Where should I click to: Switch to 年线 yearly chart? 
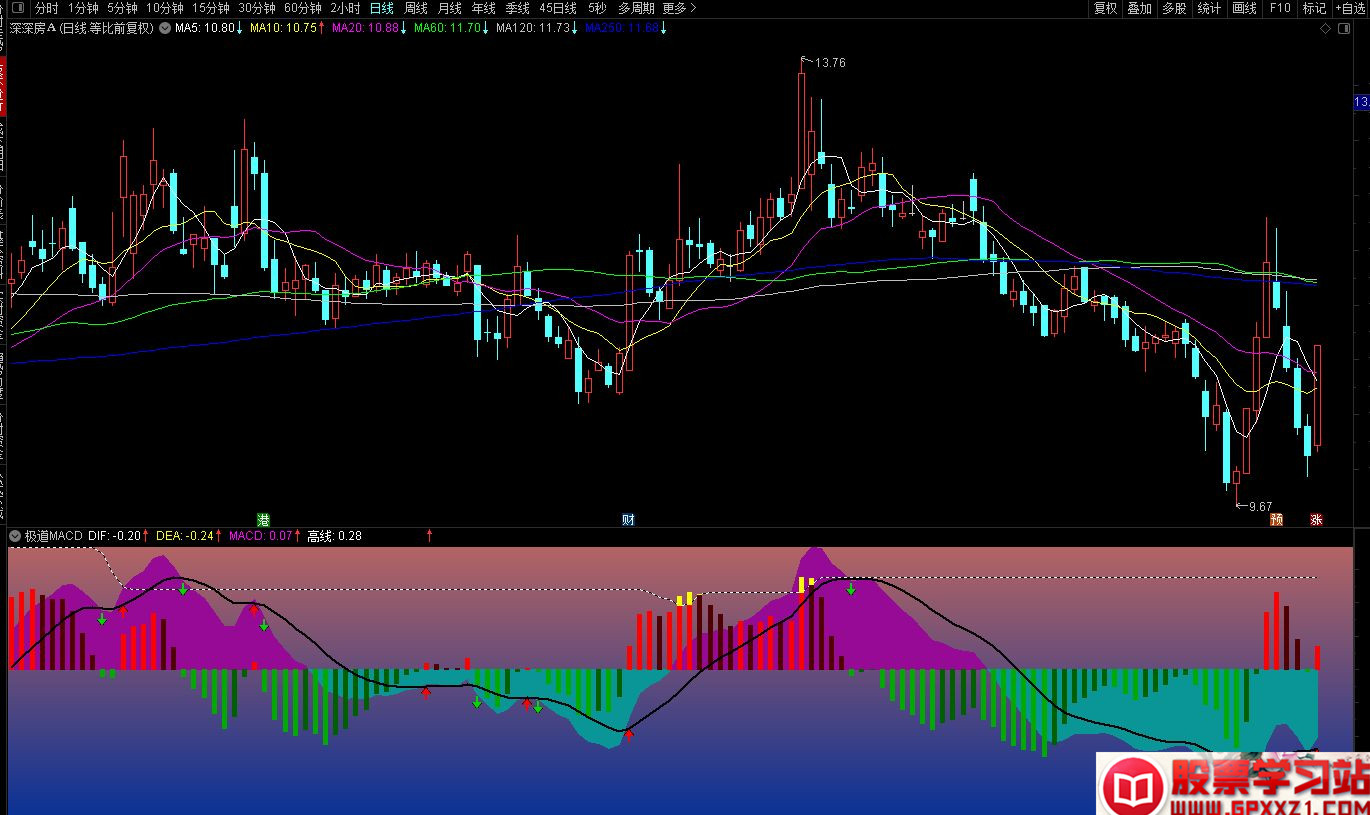tap(484, 8)
